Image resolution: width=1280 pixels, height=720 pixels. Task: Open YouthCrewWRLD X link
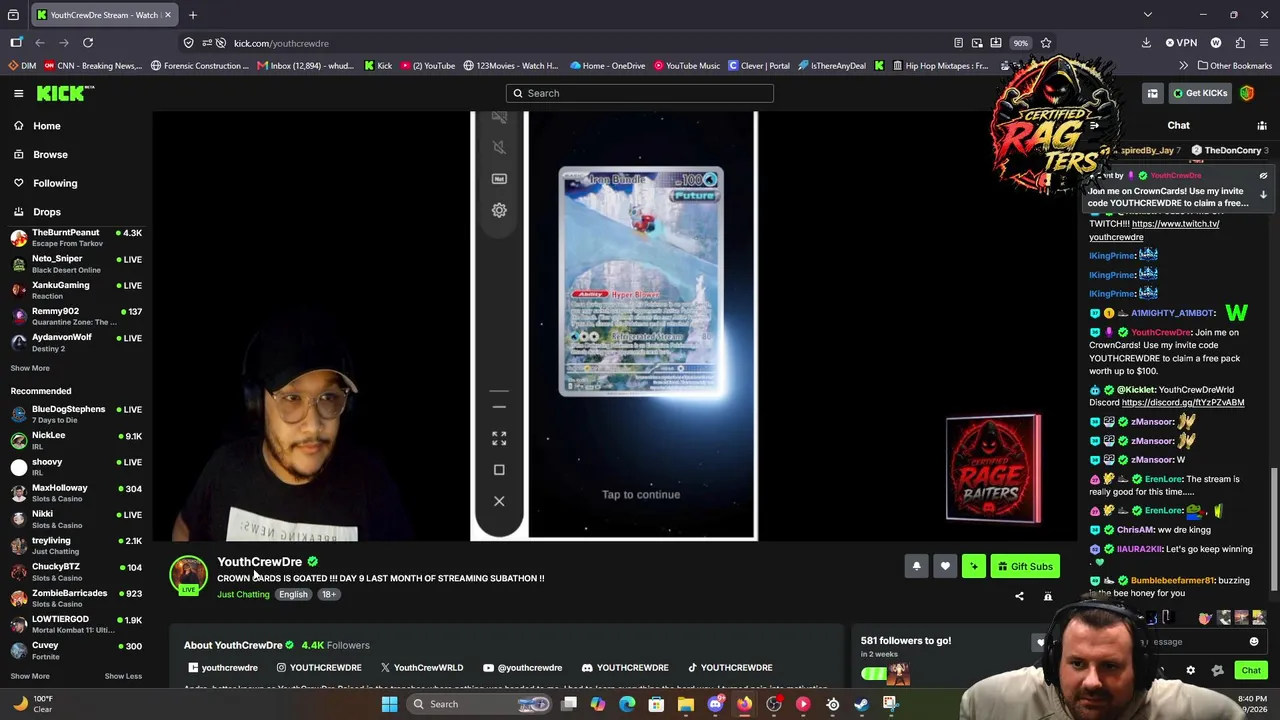tap(422, 668)
